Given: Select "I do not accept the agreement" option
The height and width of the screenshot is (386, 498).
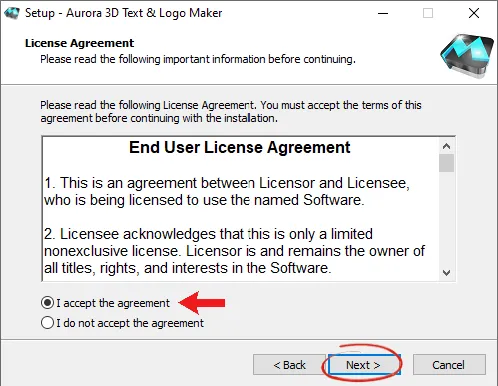Looking at the screenshot, I should [x=47, y=323].
